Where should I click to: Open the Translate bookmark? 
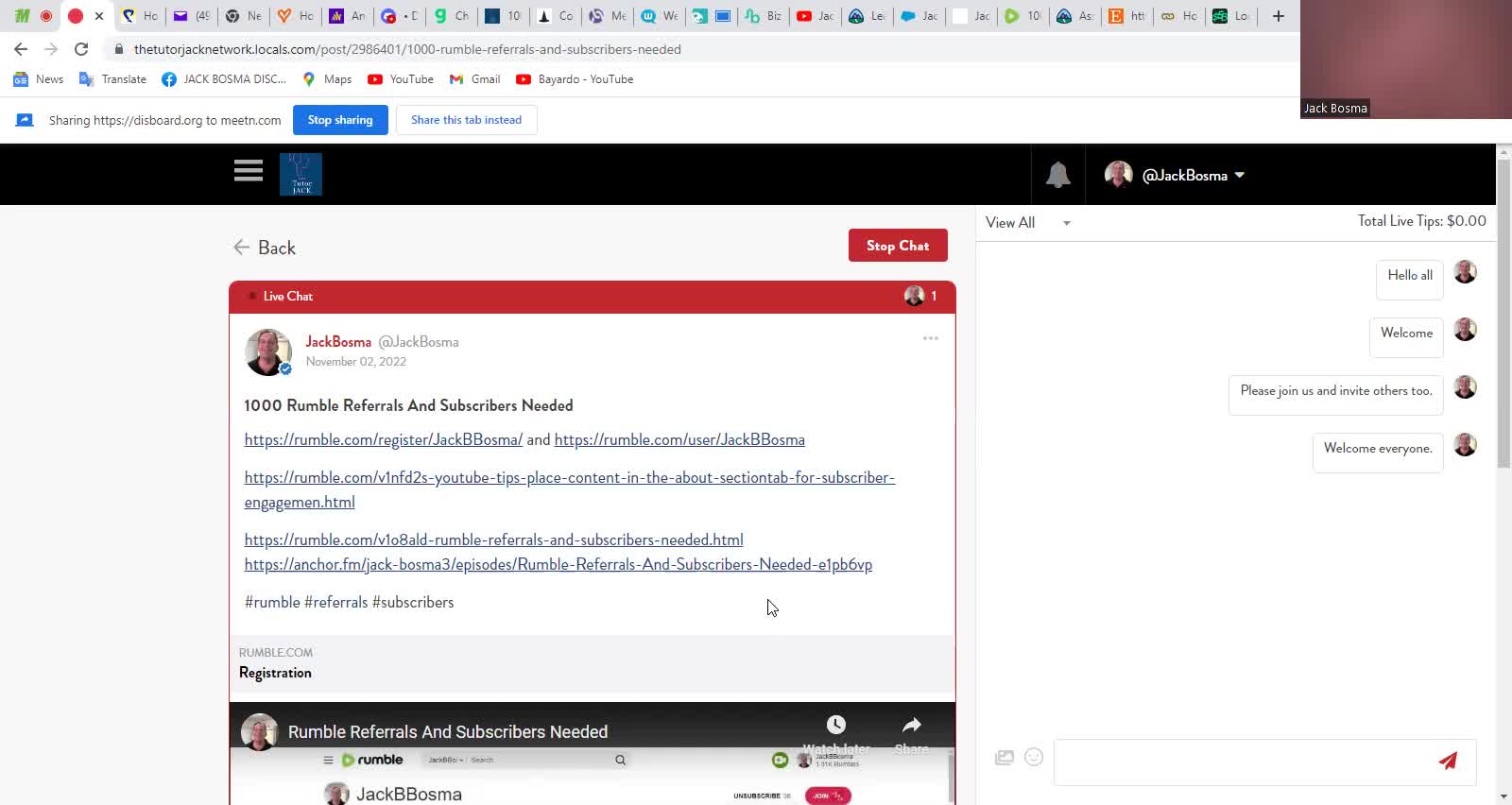[x=112, y=79]
